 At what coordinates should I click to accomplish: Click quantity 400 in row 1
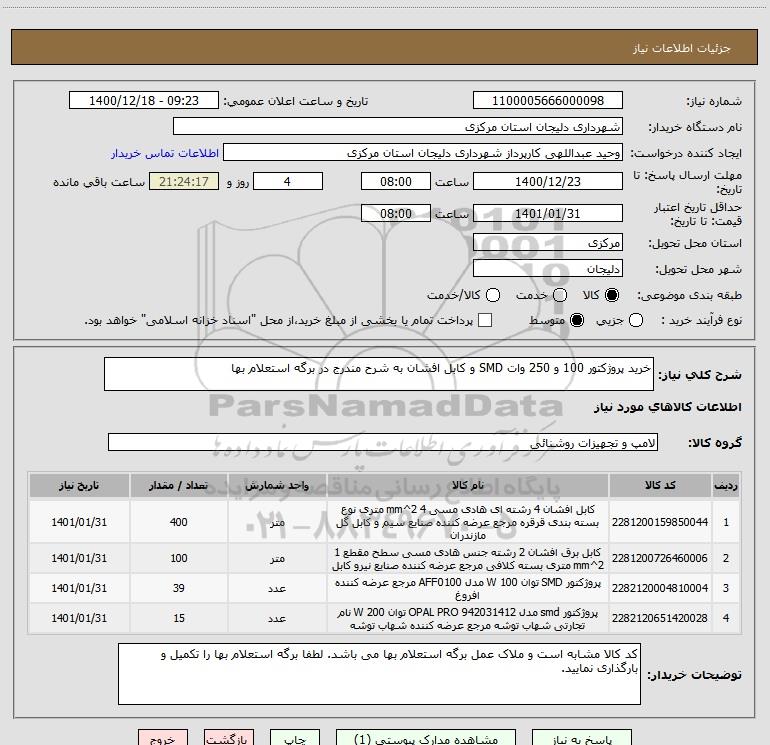tap(179, 522)
